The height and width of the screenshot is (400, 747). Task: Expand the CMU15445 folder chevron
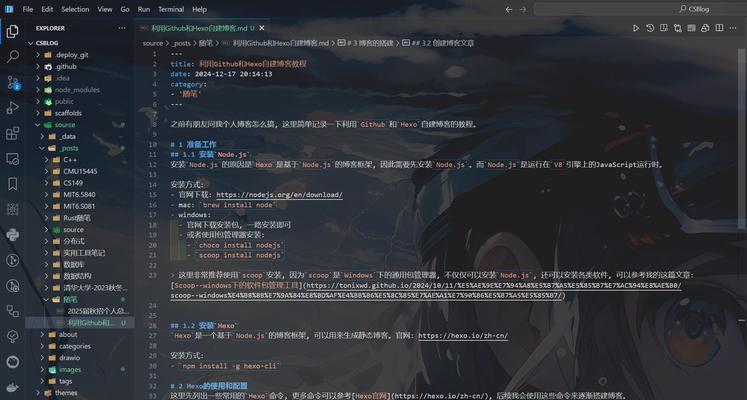pos(46,171)
